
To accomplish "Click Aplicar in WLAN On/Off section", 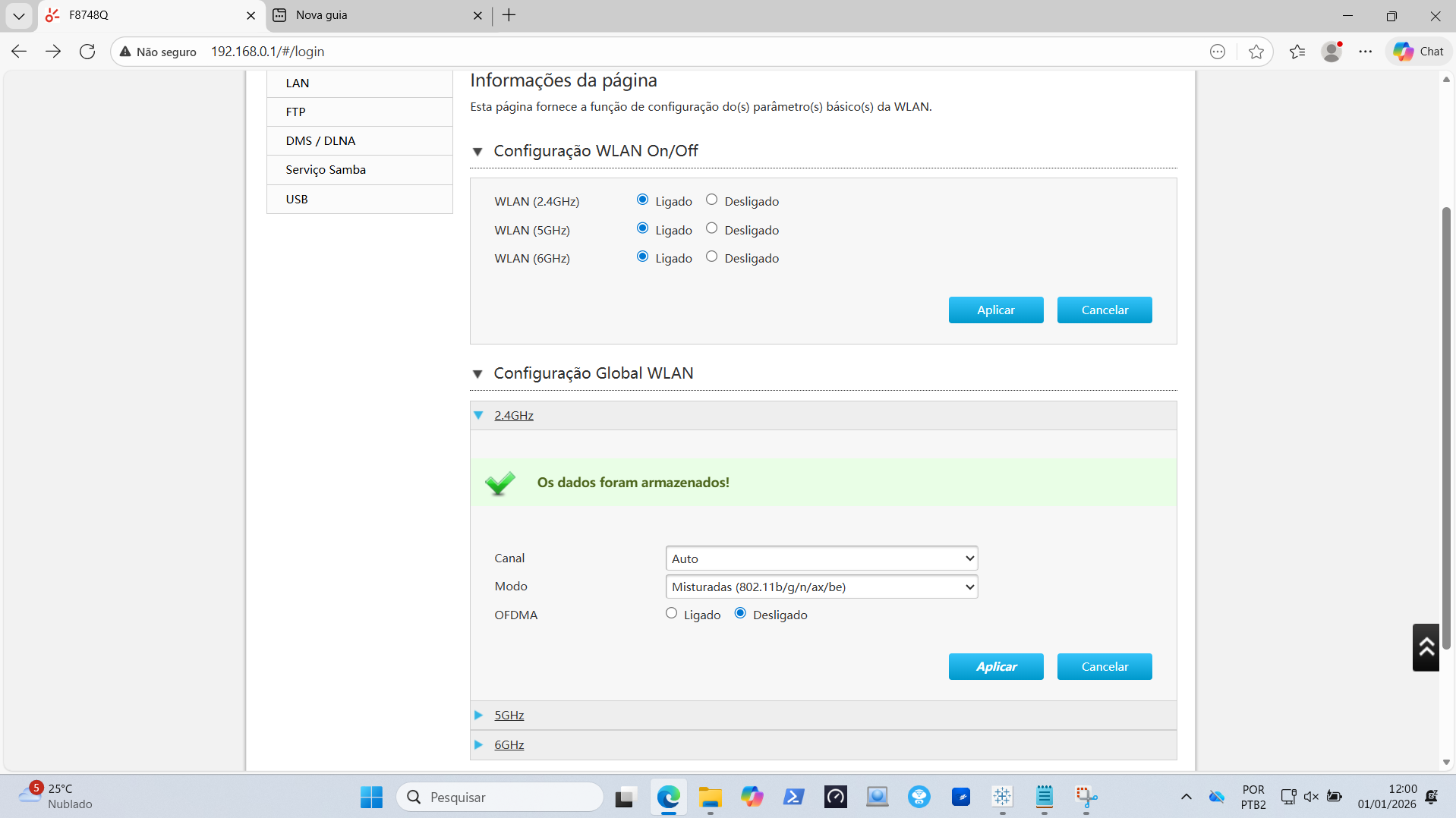I will (x=995, y=310).
